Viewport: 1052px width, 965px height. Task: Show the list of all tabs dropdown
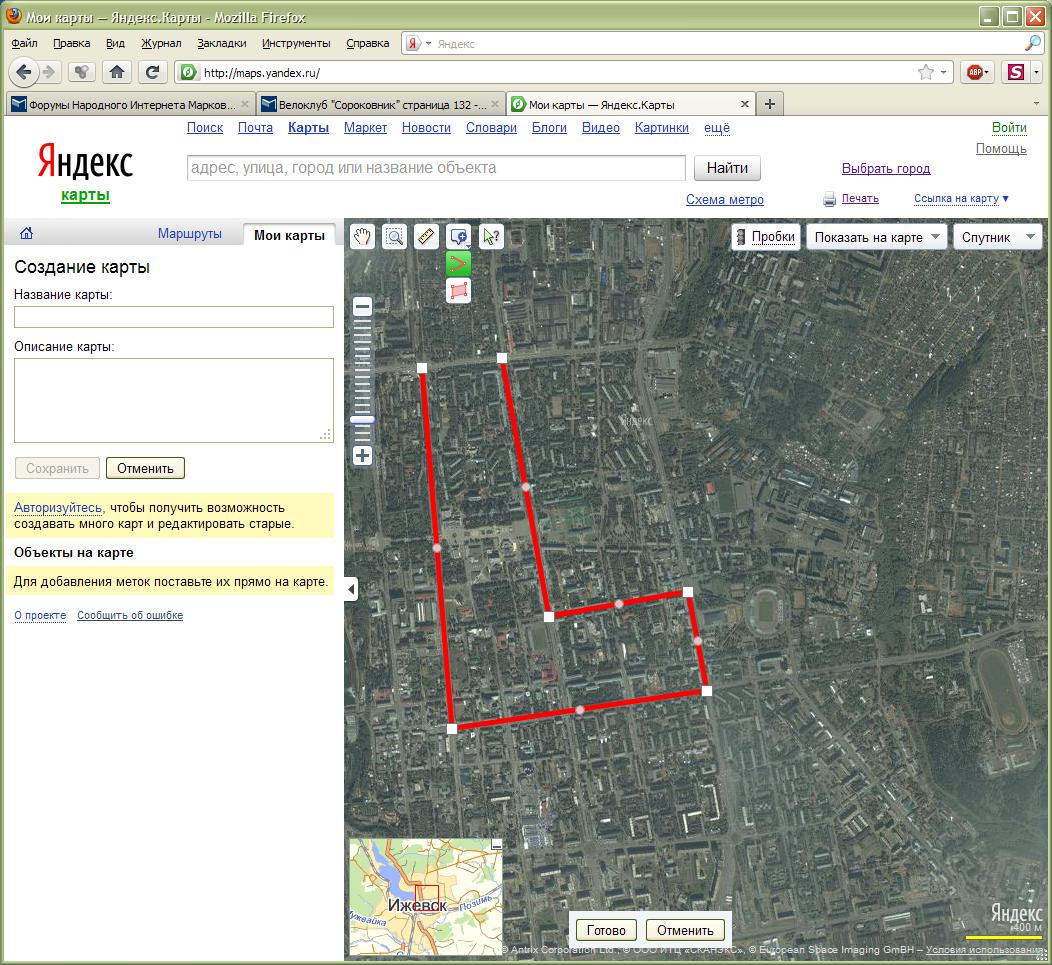(x=1037, y=104)
